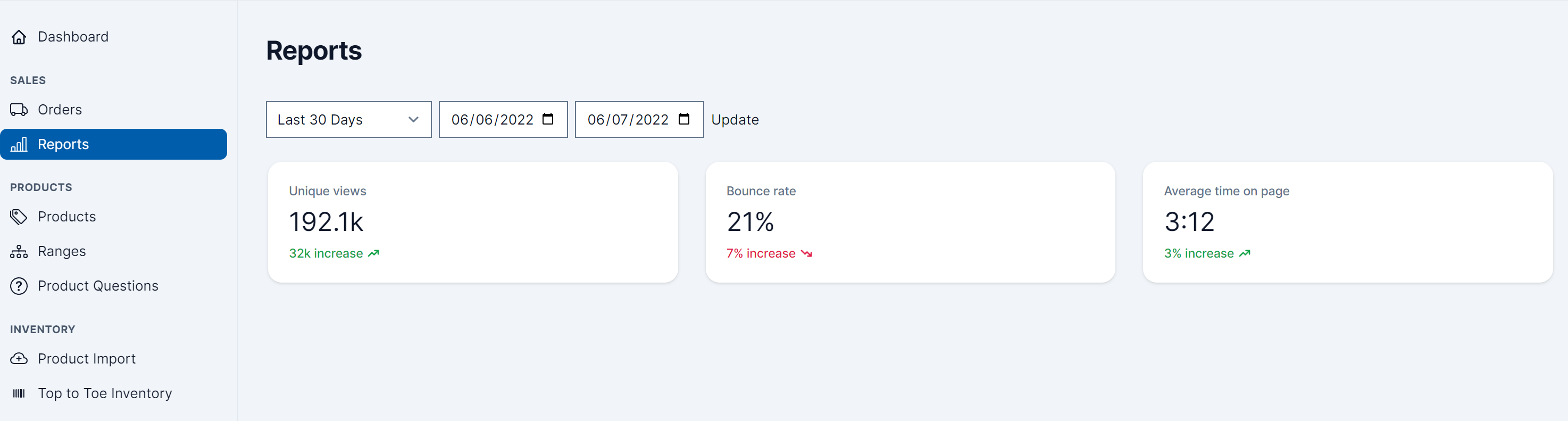This screenshot has height=421, width=1568.
Task: Click inside the 06/06/2022 date field
Action: point(493,119)
